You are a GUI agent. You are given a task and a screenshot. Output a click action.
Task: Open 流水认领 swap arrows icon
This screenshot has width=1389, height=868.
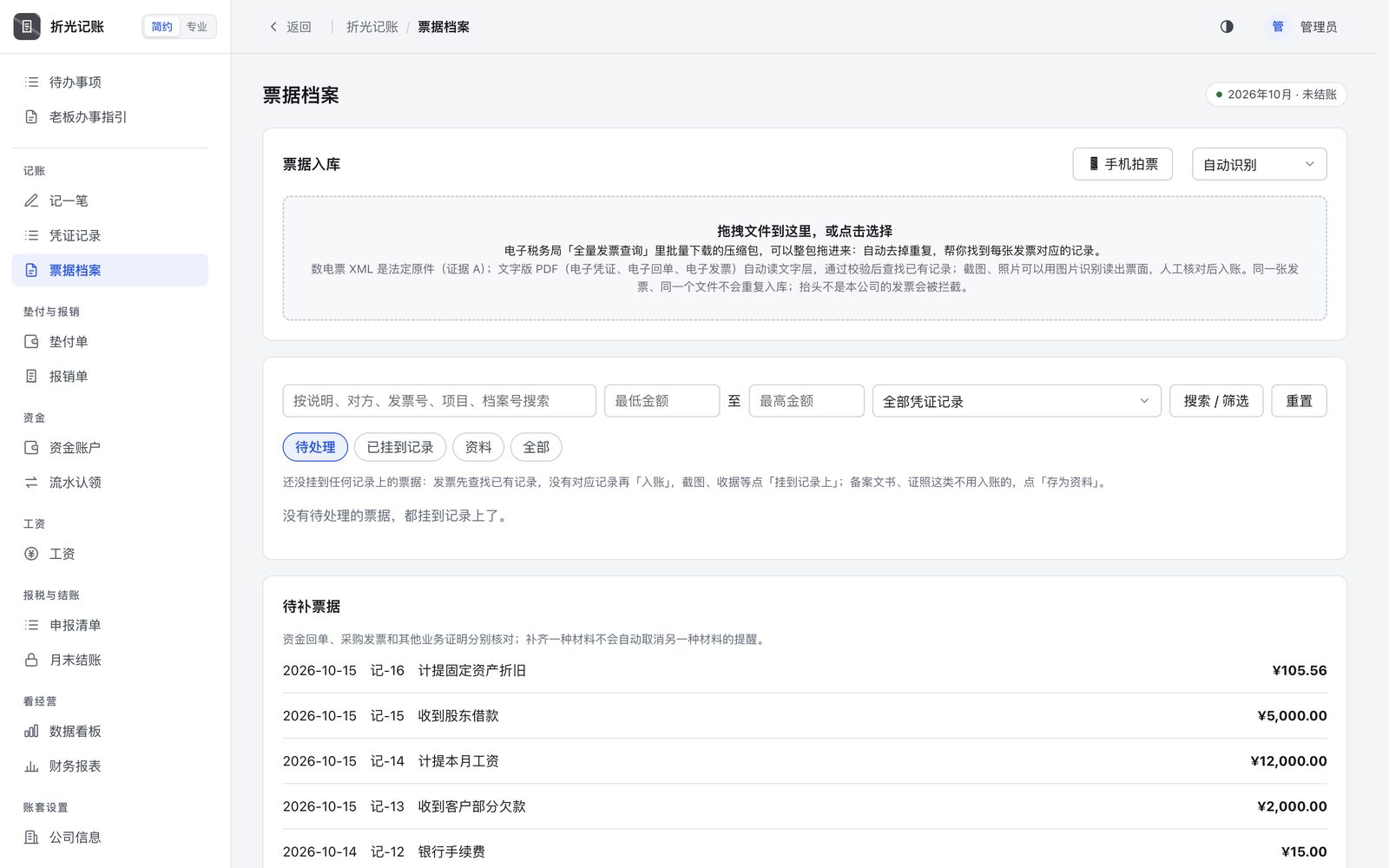(31, 482)
